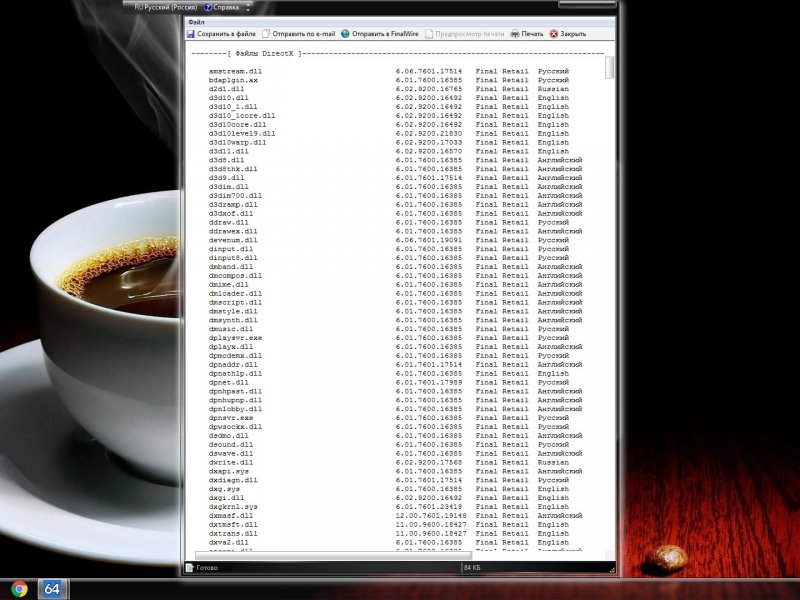Select the dxtmsft.dll file name
Screen dimensions: 800x600
pyautogui.click(x=233, y=525)
